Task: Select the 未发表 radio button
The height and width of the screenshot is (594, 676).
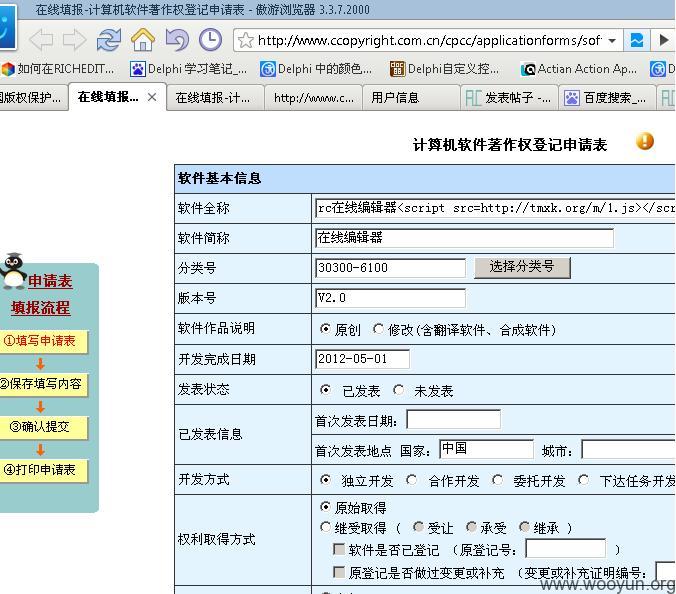Action: (x=398, y=390)
